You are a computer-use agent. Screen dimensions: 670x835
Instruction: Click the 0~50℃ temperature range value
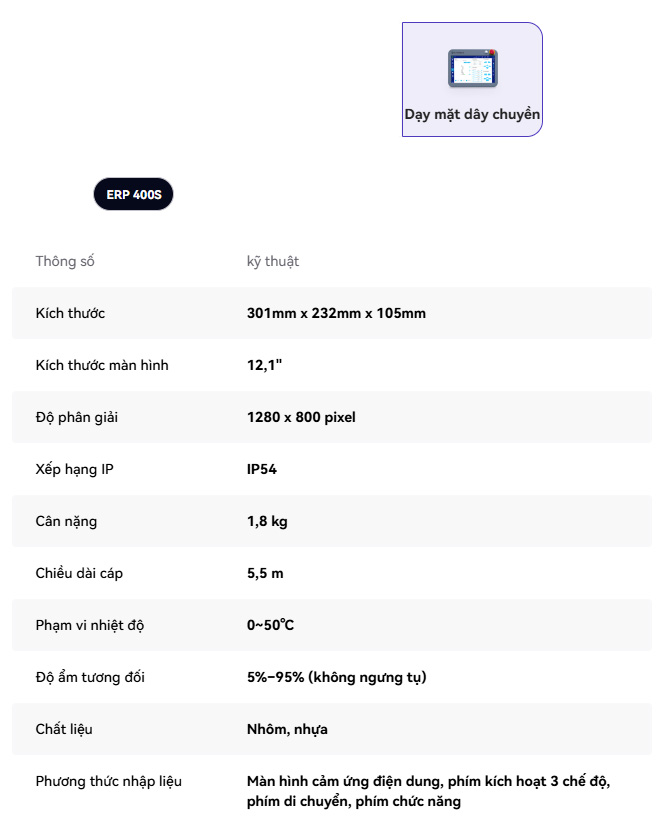[270, 625]
